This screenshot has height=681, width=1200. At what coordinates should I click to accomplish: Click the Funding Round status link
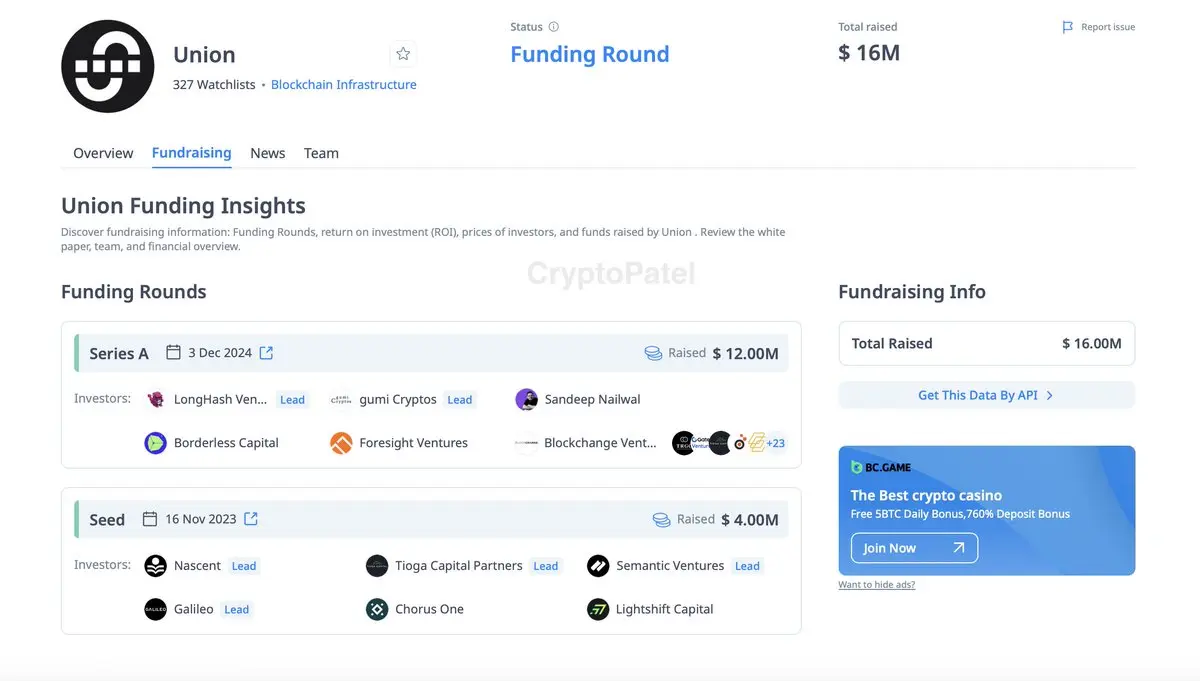590,54
